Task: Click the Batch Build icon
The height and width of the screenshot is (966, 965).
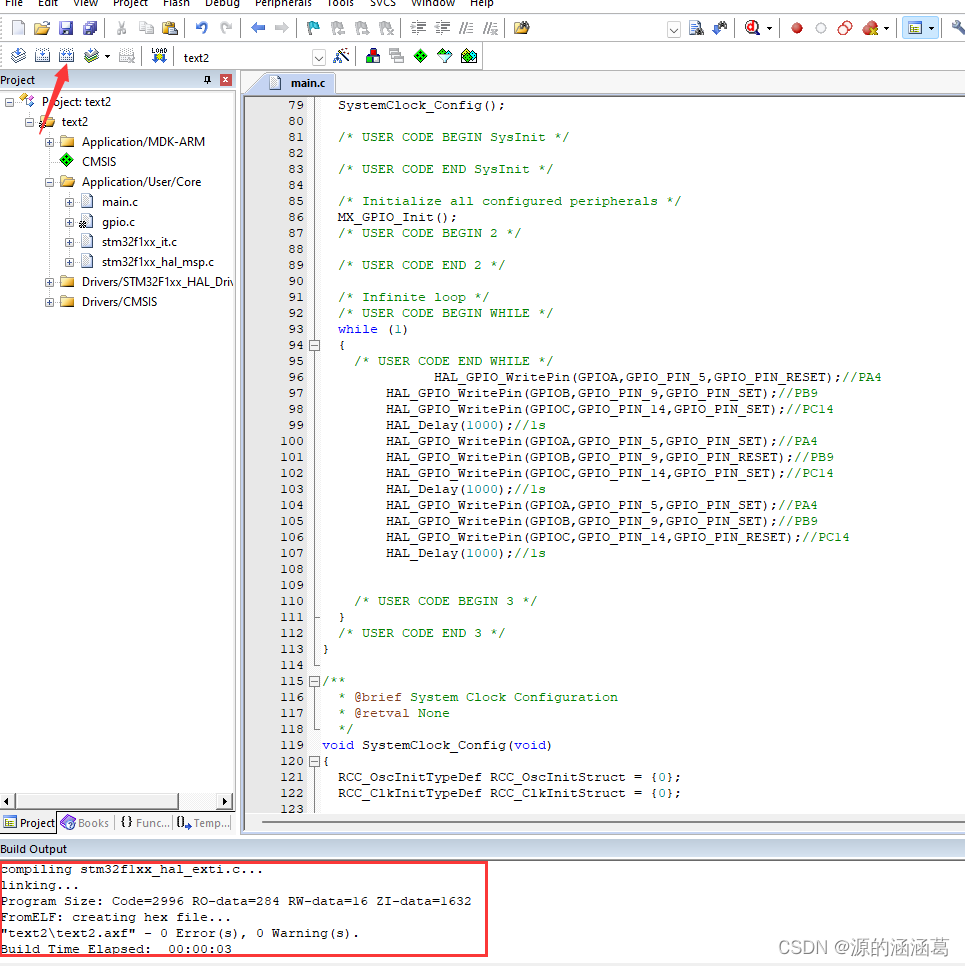Action: coord(91,56)
